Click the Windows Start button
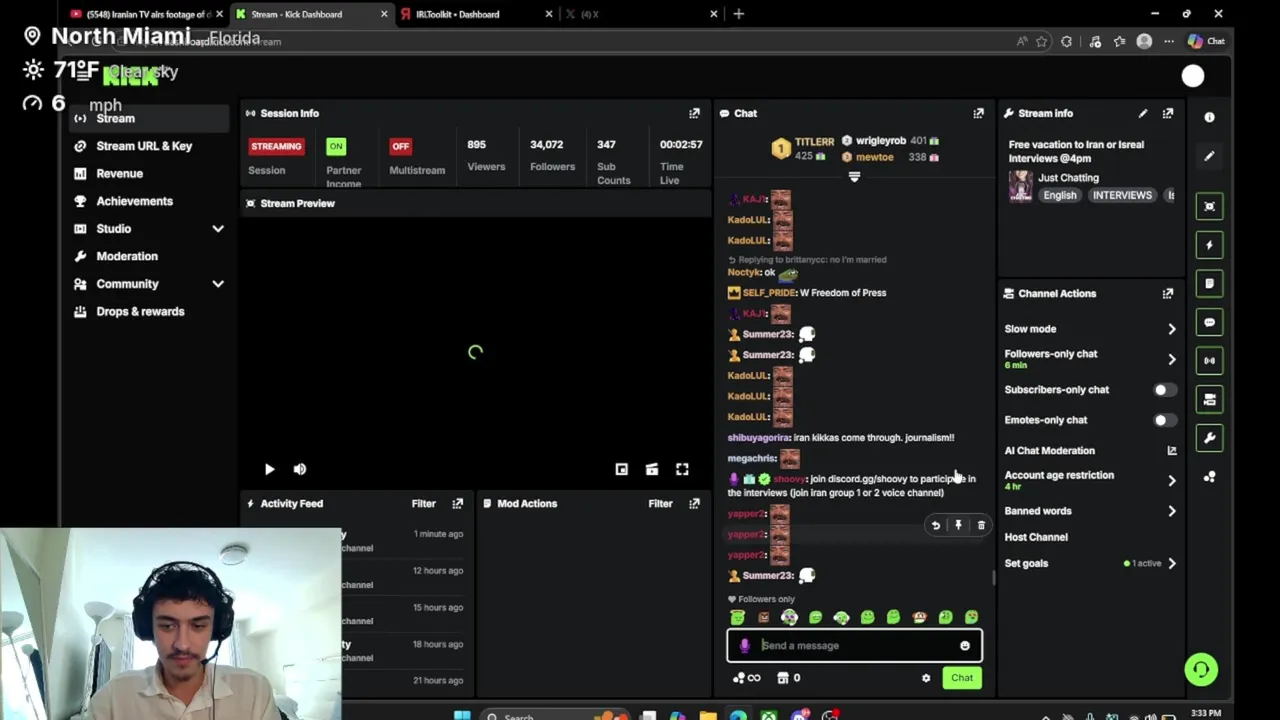This screenshot has height=720, width=1280. coord(462,715)
